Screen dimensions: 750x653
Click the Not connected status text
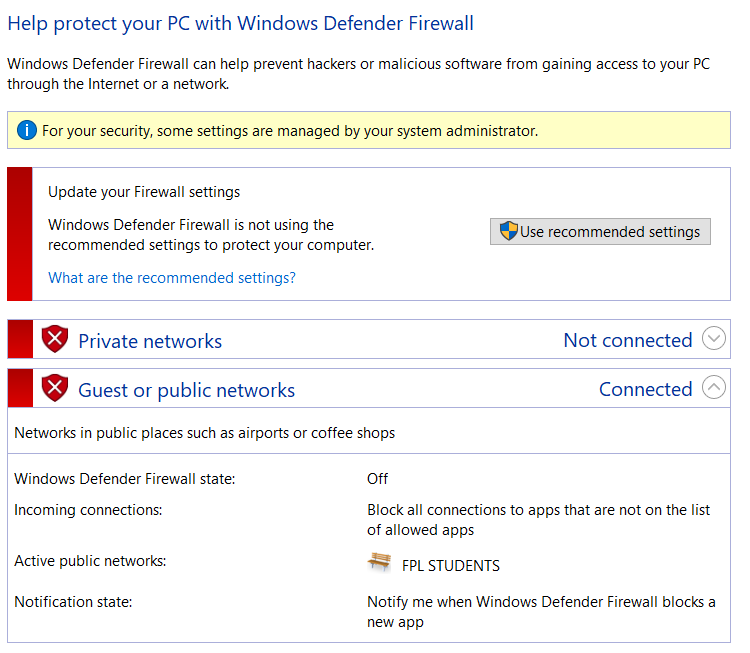pyautogui.click(x=628, y=340)
